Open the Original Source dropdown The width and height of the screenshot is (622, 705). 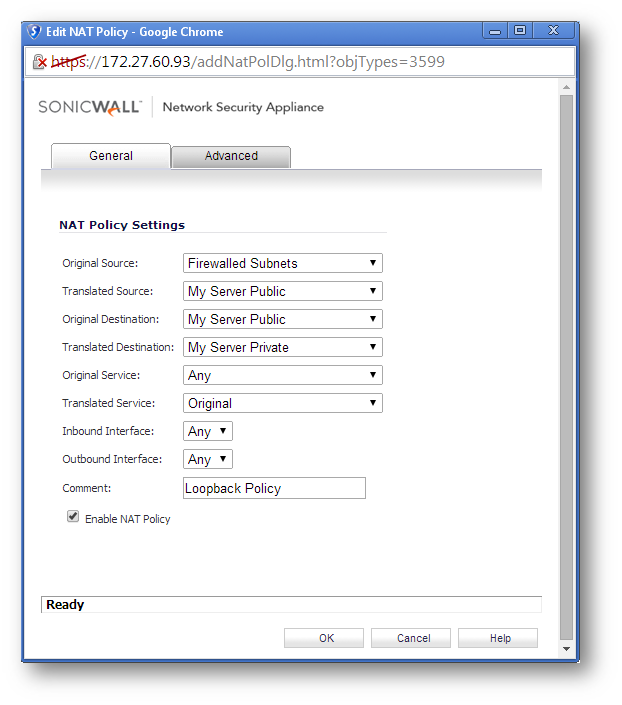click(283, 264)
